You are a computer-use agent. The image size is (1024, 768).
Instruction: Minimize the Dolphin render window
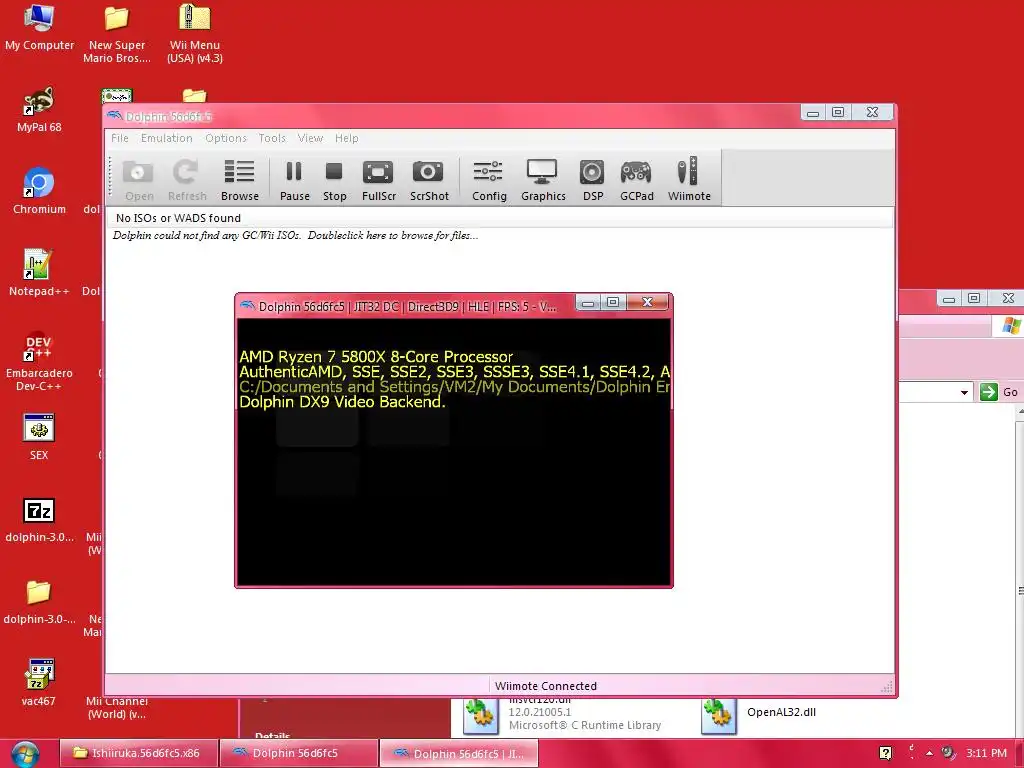pyautogui.click(x=588, y=302)
